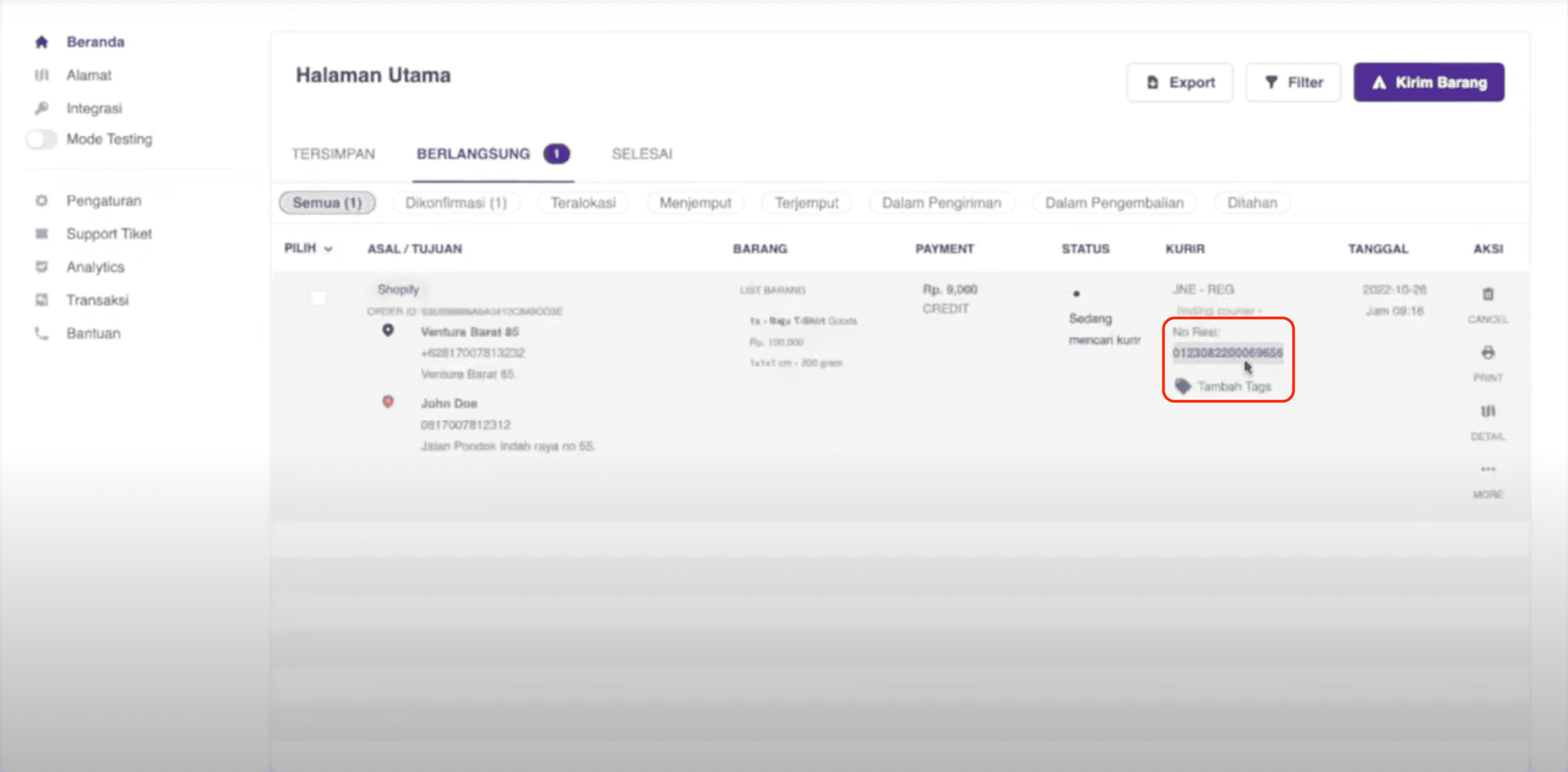Click the red destination pin for John Doe
This screenshot has width=1568, height=772.
click(x=388, y=402)
